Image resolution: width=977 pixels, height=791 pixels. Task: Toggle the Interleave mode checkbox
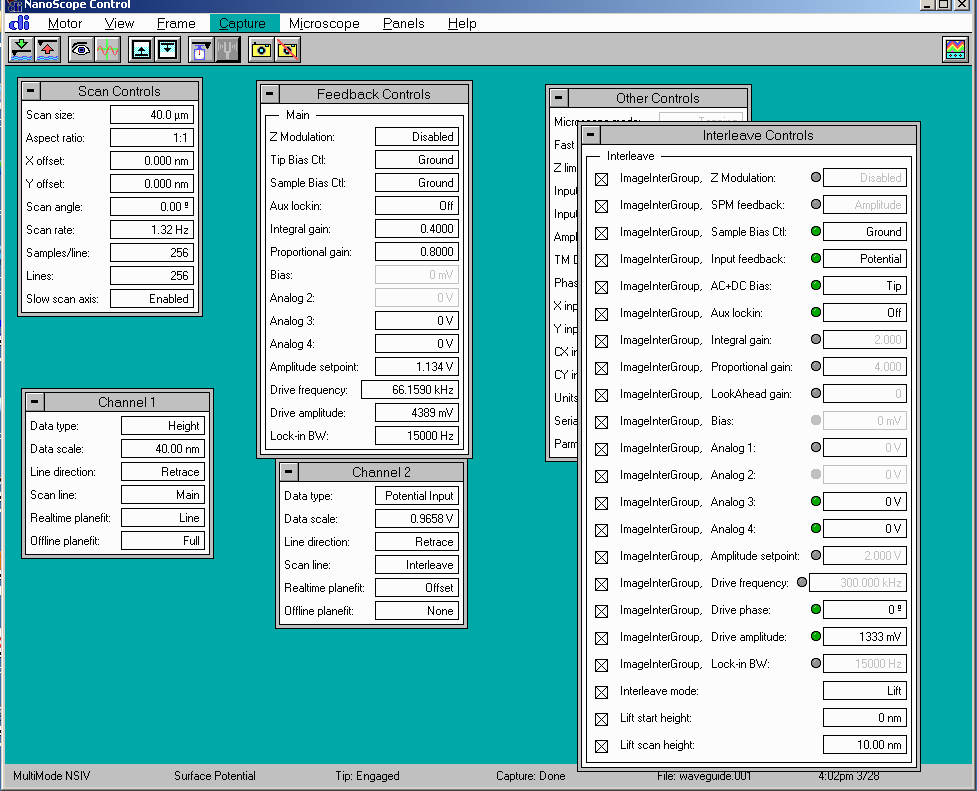pyautogui.click(x=601, y=693)
